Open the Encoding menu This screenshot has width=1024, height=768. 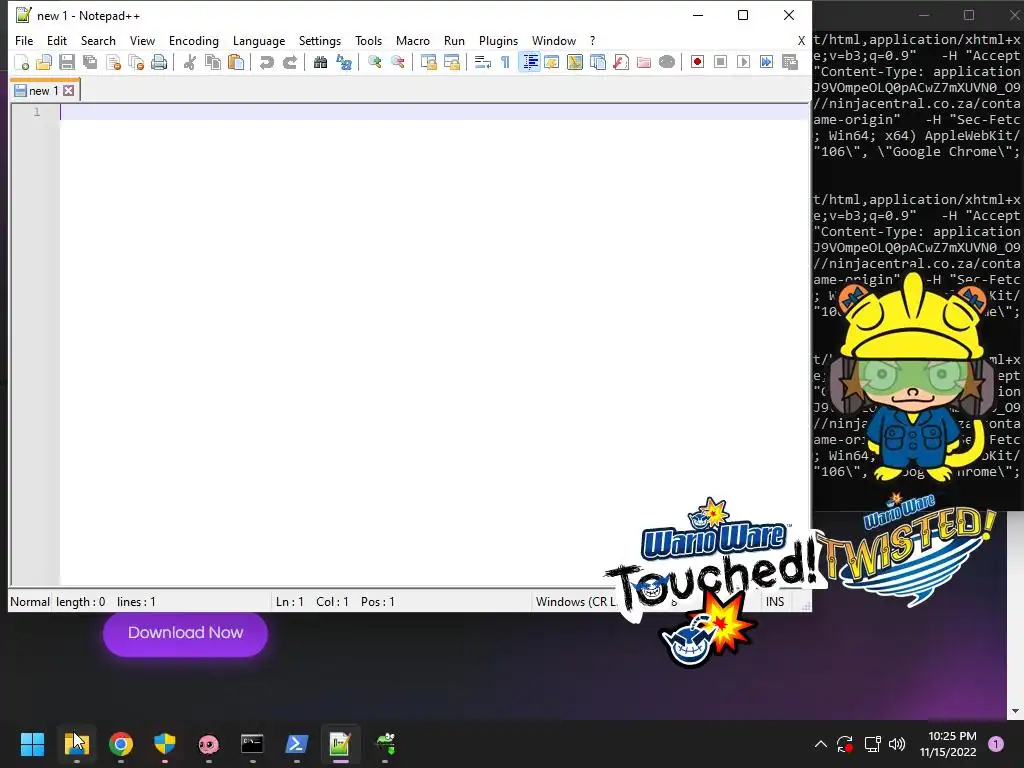[x=193, y=40]
